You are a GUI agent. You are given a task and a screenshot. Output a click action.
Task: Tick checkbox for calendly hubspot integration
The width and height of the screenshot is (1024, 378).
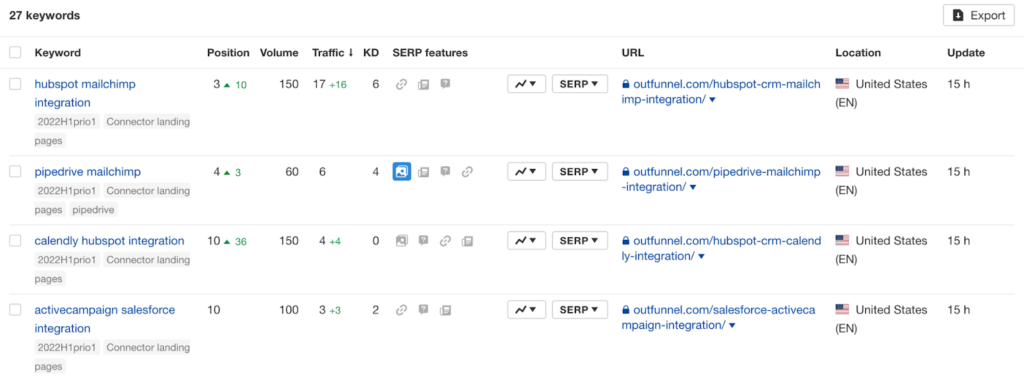(15, 241)
